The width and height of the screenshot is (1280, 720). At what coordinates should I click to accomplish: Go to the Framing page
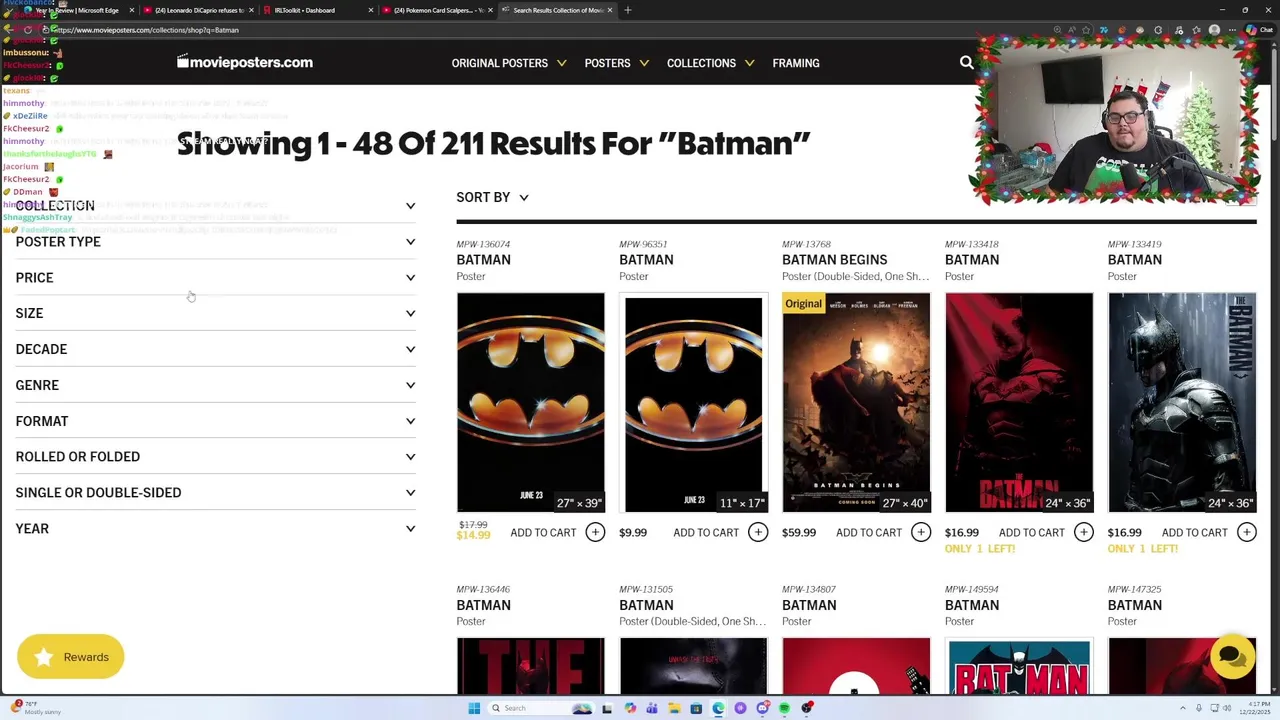[796, 63]
